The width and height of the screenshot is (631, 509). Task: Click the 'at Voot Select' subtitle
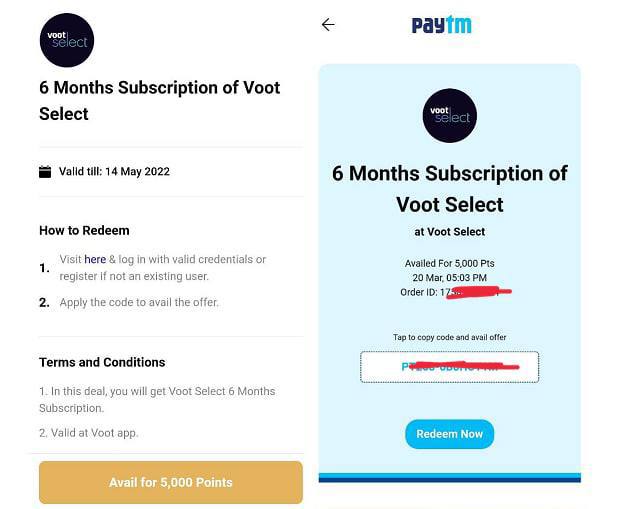(x=450, y=232)
